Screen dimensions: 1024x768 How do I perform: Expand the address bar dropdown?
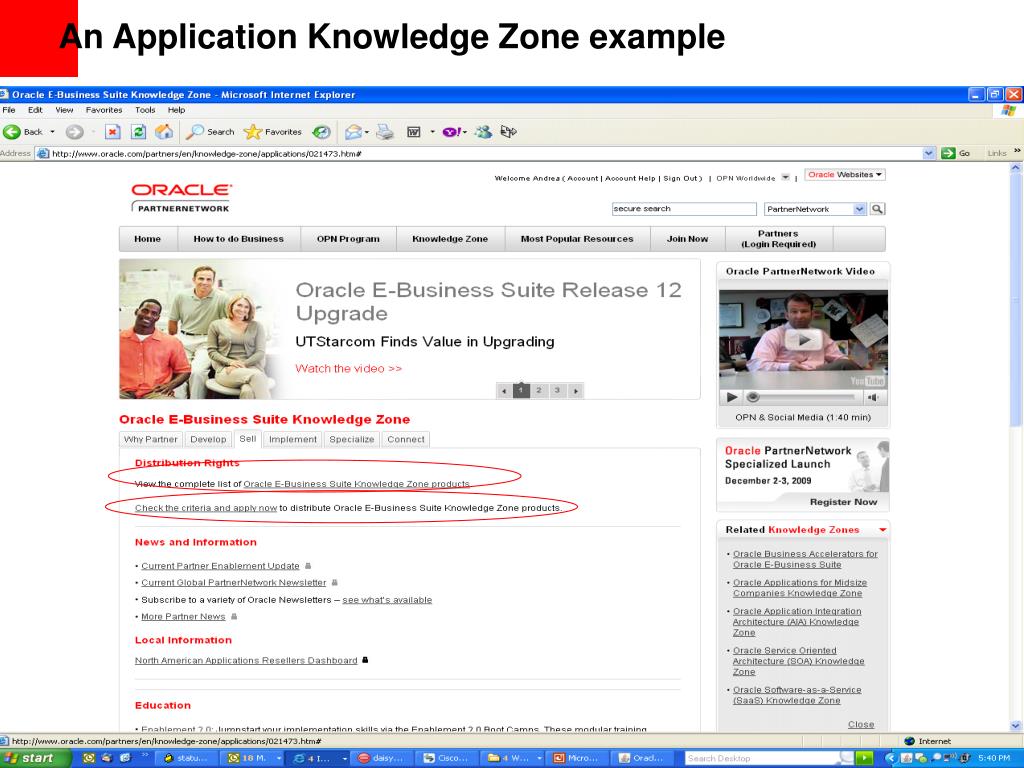click(929, 153)
